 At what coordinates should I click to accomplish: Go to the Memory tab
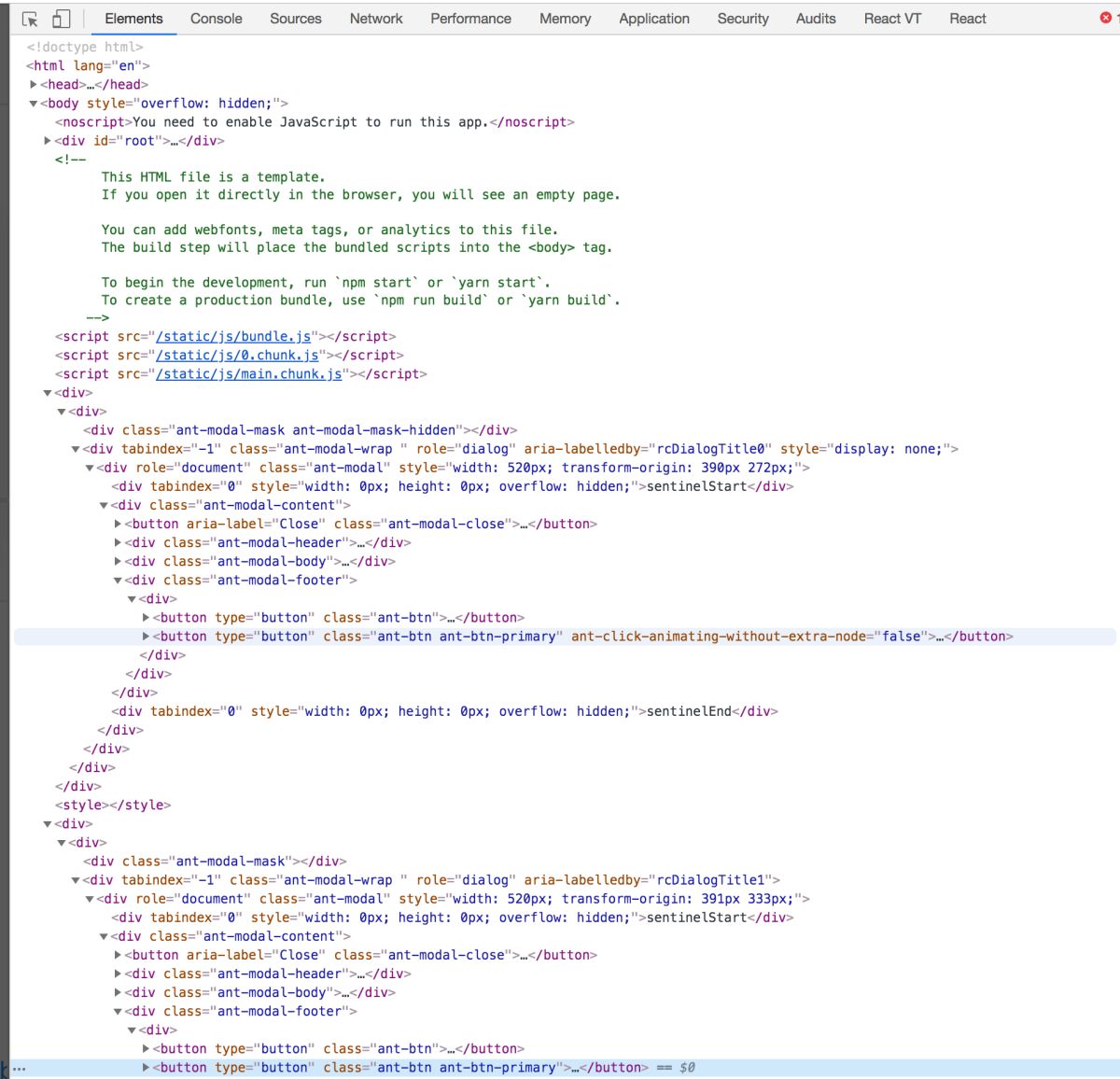[565, 19]
